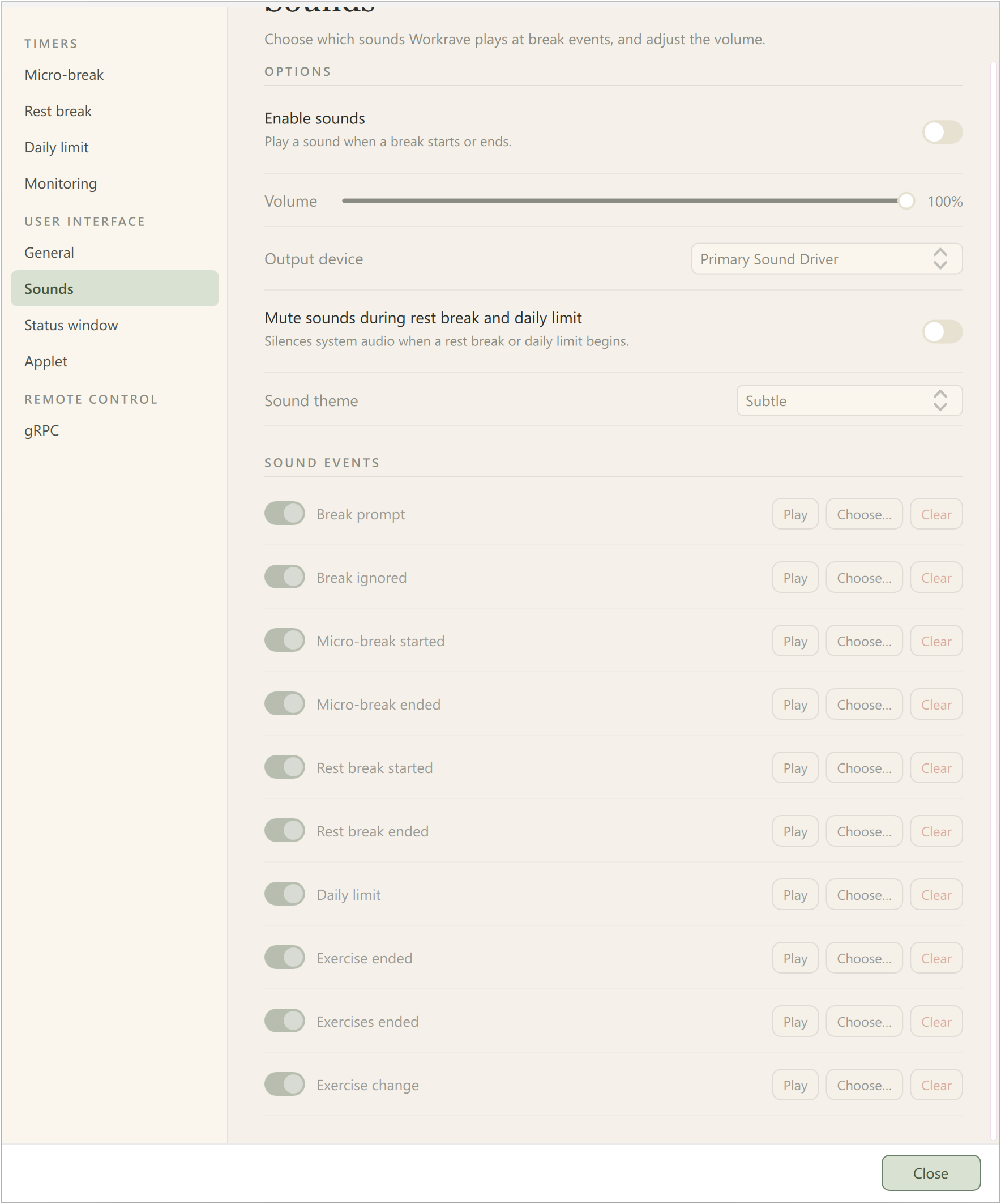Toggle Exercises ended sound event
Image resolution: width=1001 pixels, height=1204 pixels.
pyautogui.click(x=284, y=1021)
